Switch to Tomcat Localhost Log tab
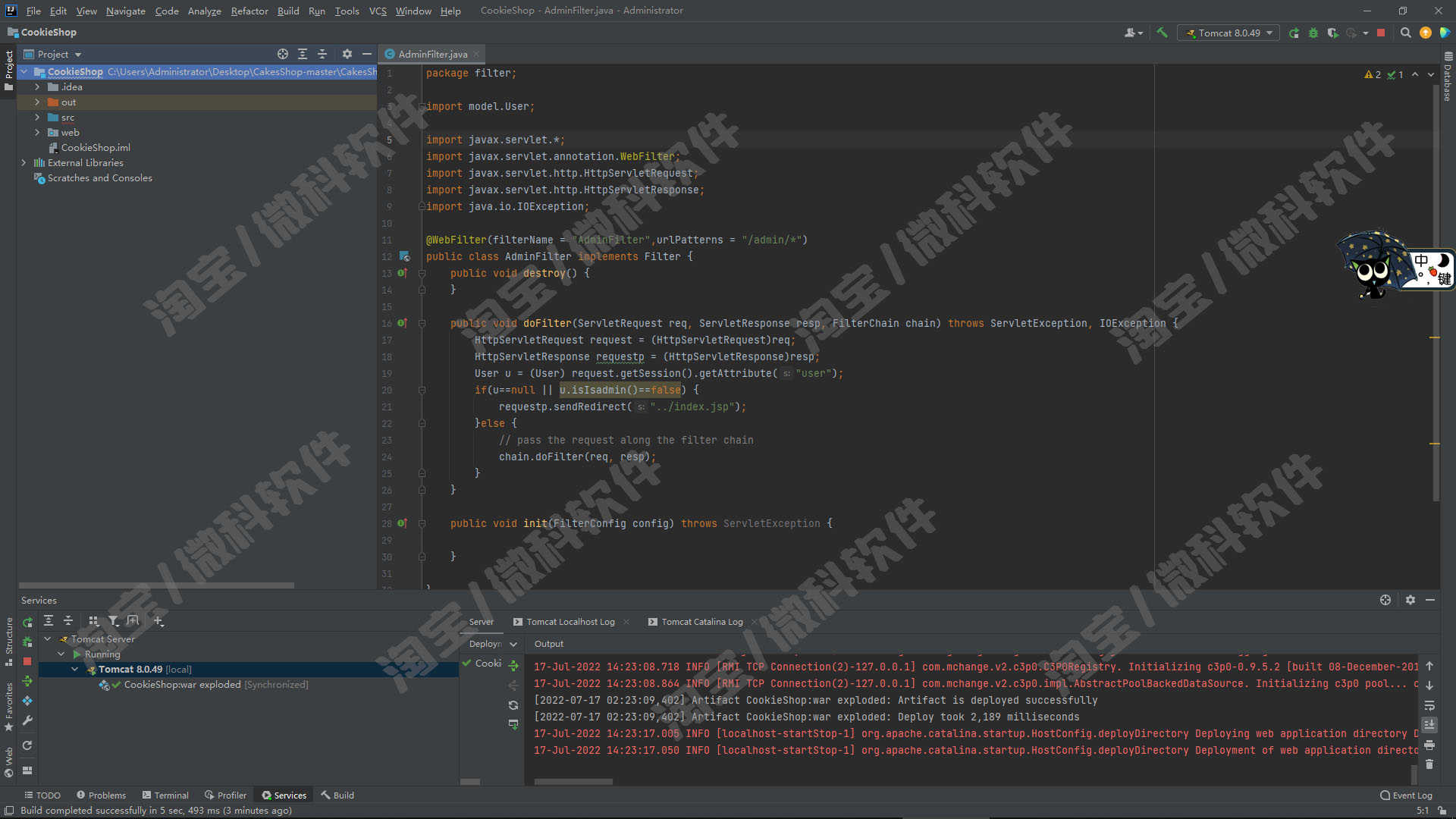Screen dimensions: 1456x819 coord(570,622)
